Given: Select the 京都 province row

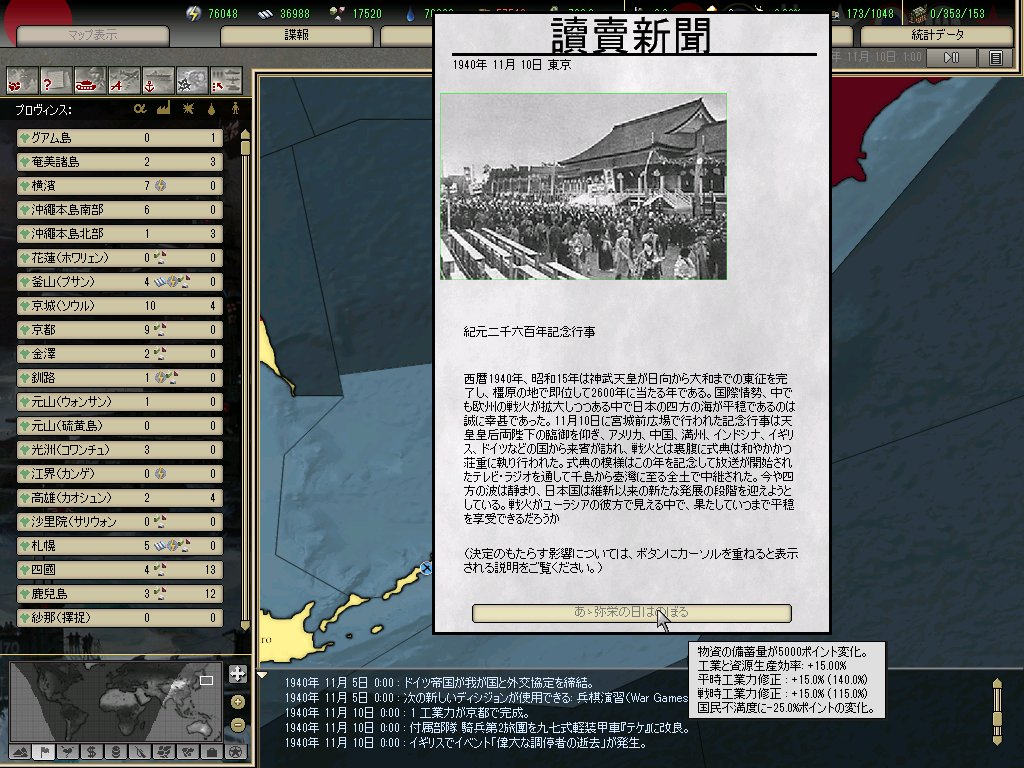Looking at the screenshot, I should (120, 330).
